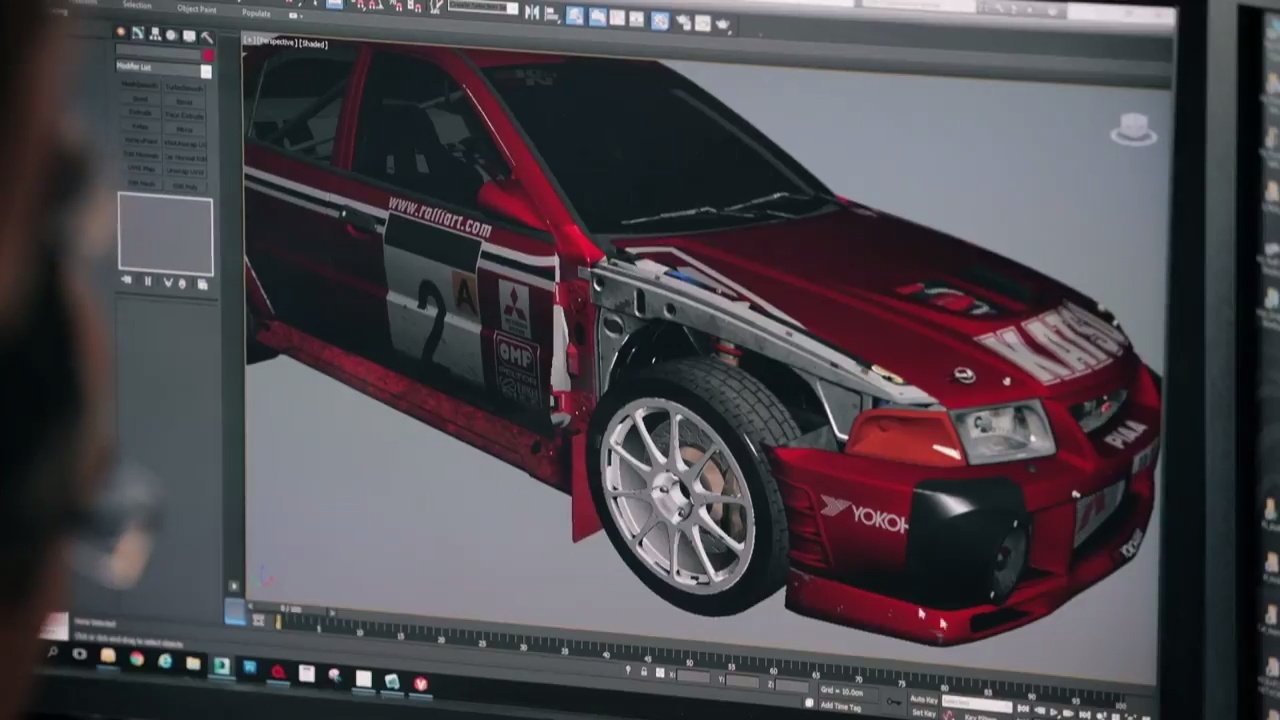Click Make Unique icon under modifier stack

click(x=167, y=283)
